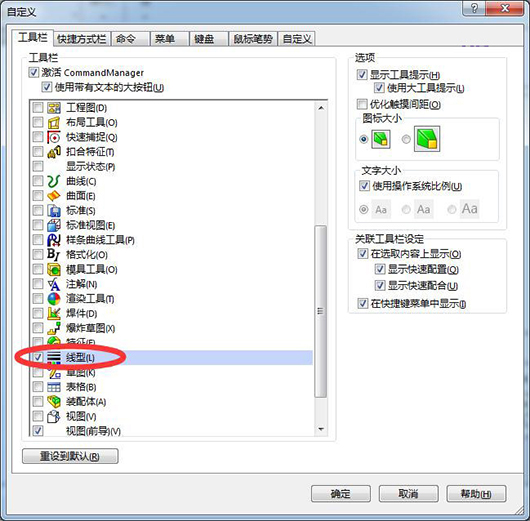Image resolution: width=530 pixels, height=521 pixels.
Task: Select the large icon size option
Action: pos(407,139)
